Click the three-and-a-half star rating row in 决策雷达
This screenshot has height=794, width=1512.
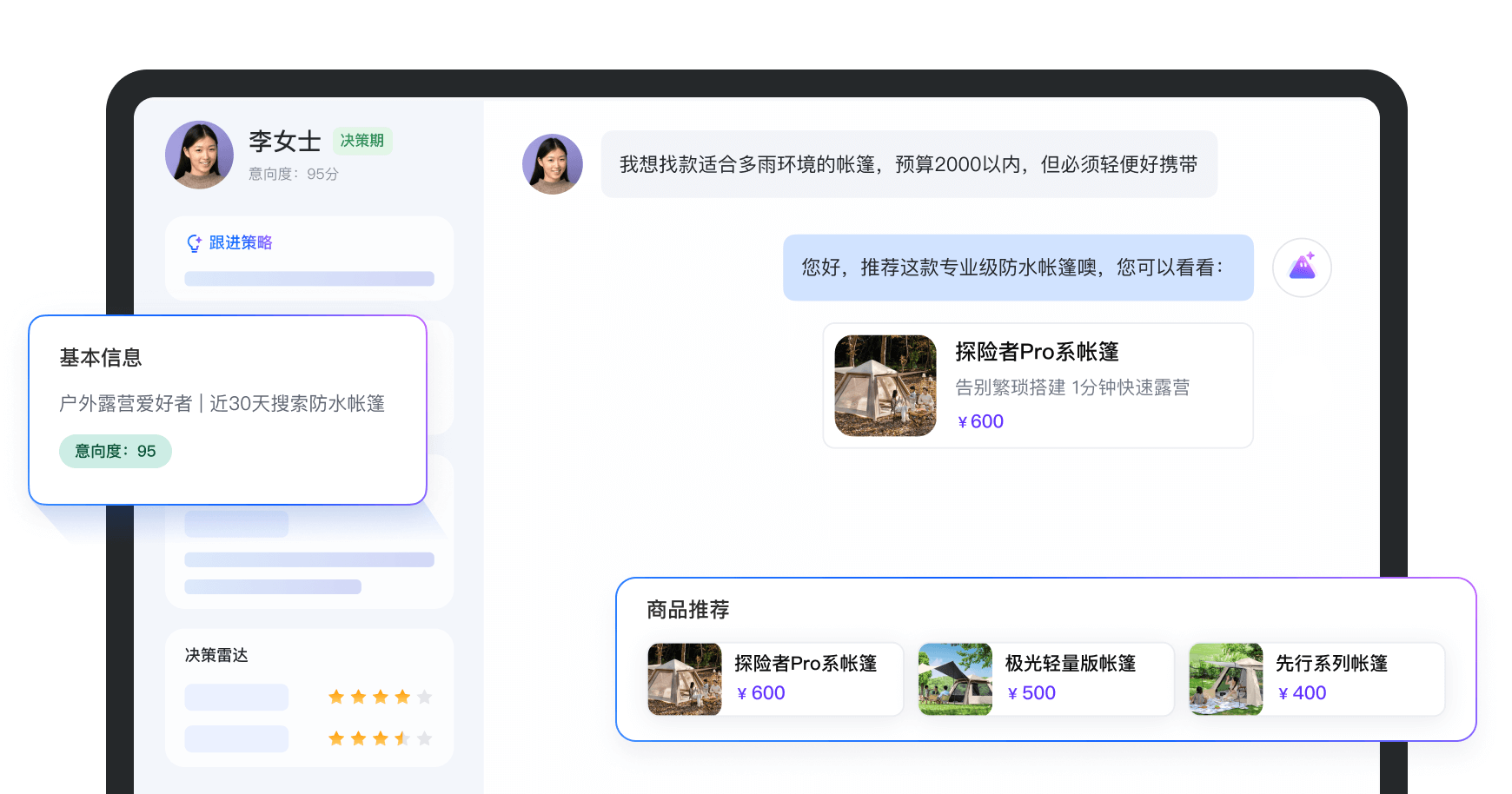(380, 738)
